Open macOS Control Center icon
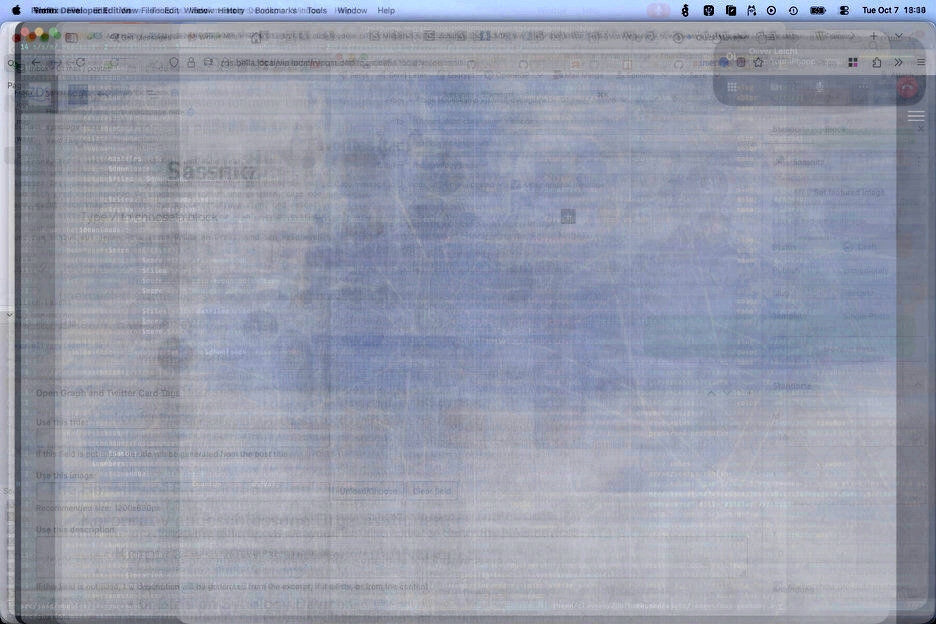This screenshot has width=936, height=624. point(844,10)
